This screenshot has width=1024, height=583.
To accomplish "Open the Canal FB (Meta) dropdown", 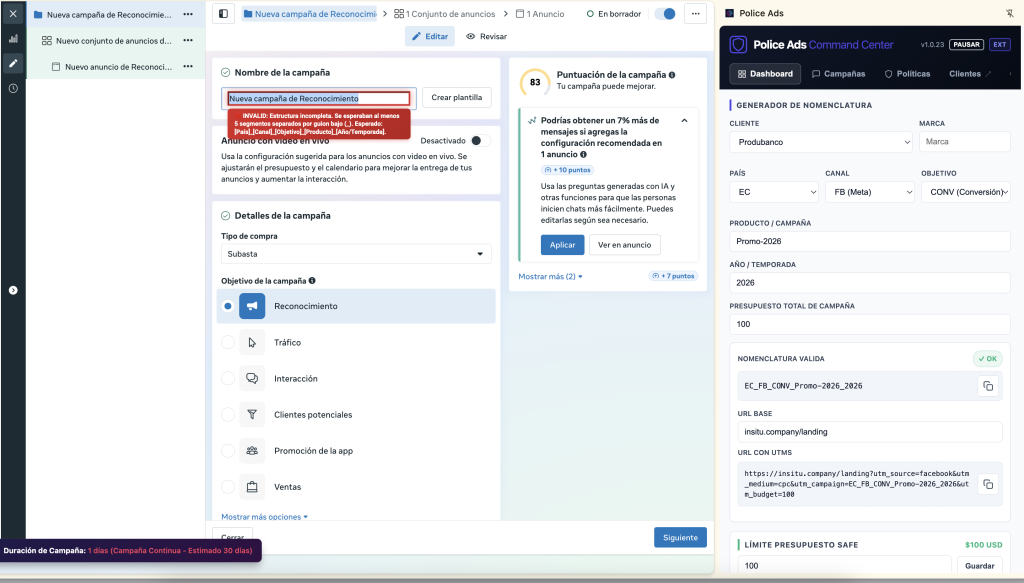I will [x=870, y=192].
